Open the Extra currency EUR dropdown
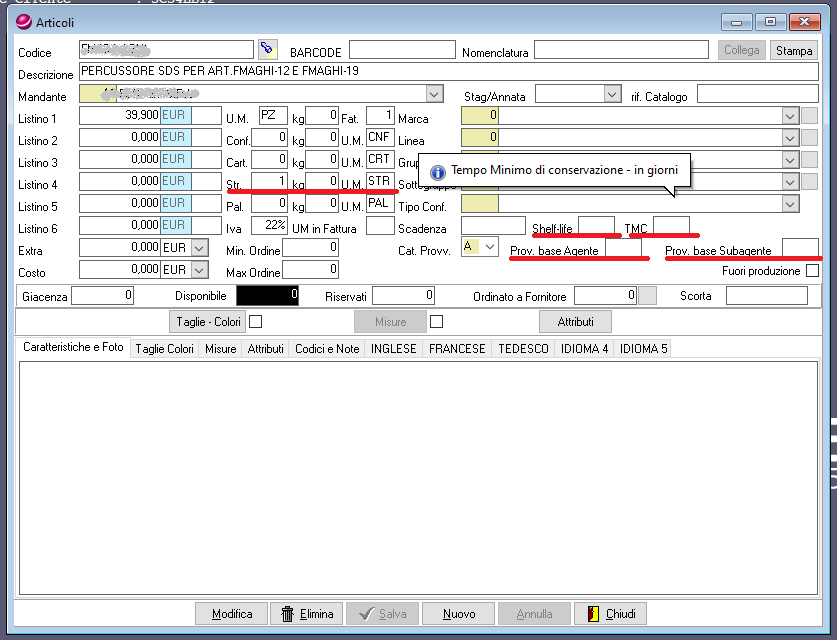This screenshot has height=640, width=837. coord(199,247)
